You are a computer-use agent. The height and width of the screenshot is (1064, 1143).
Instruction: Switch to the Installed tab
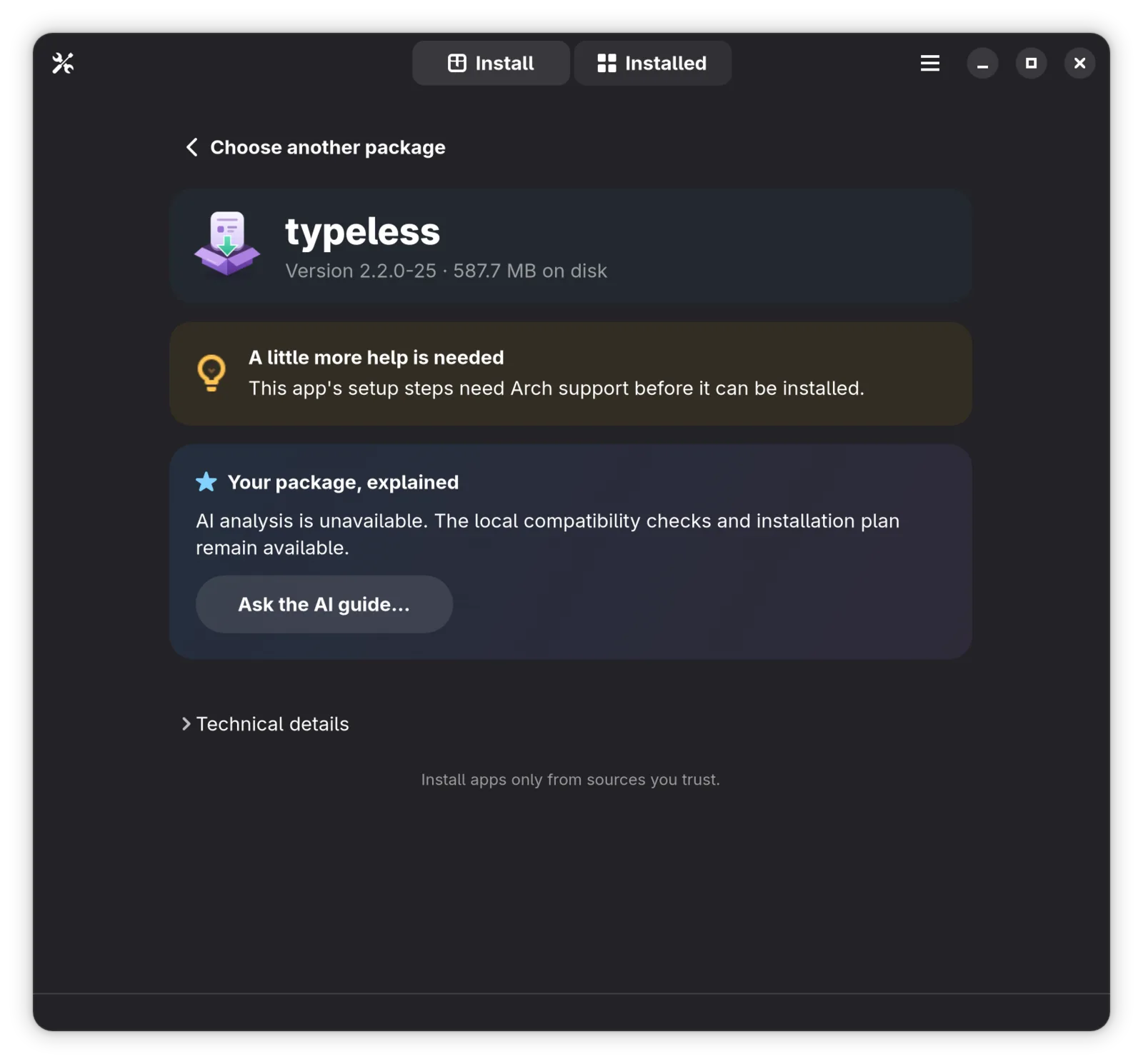652,64
